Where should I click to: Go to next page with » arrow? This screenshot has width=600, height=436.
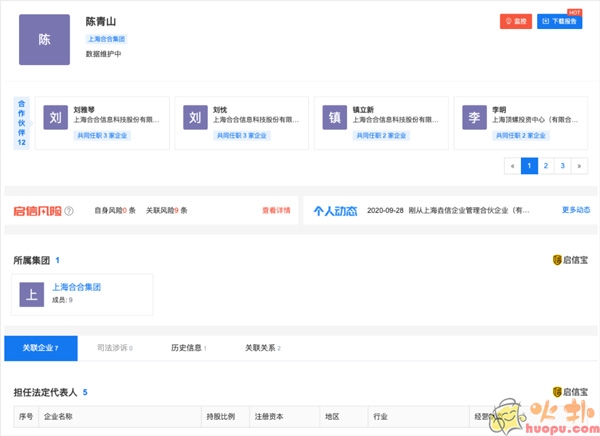(579, 166)
